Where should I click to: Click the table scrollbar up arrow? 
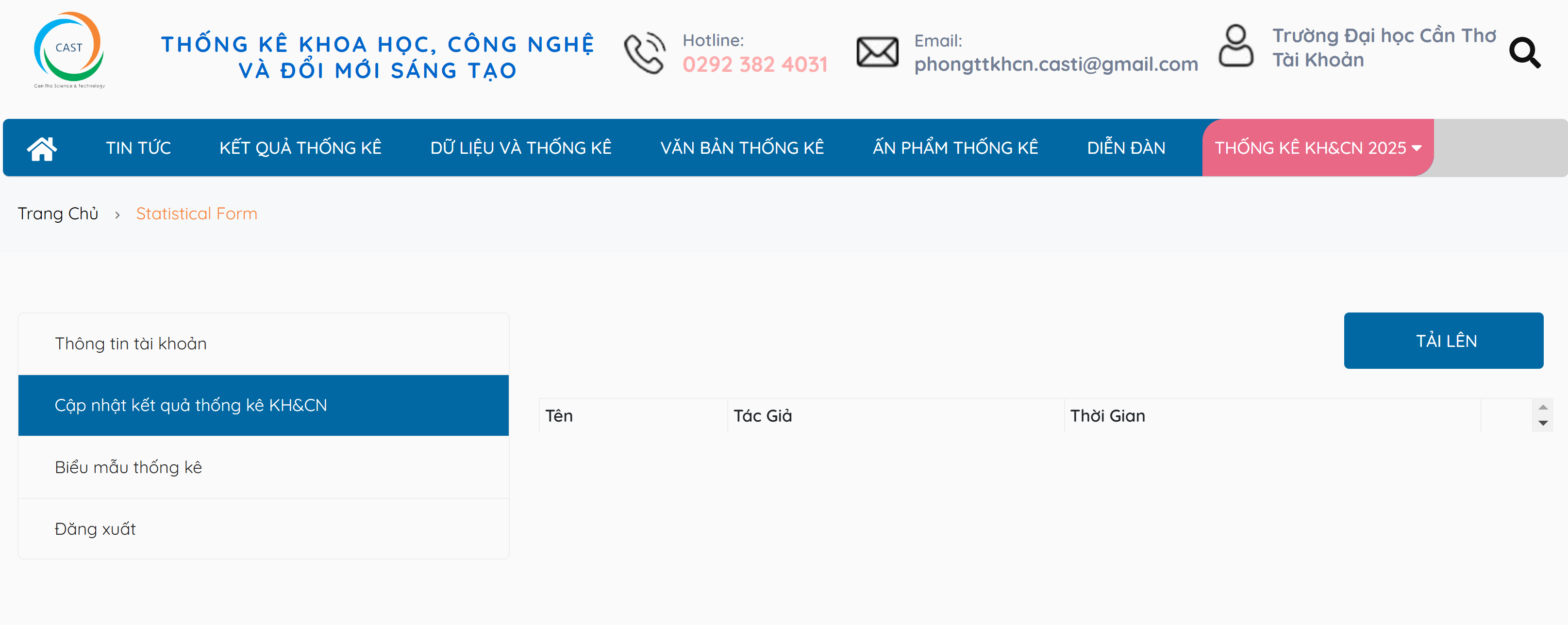coord(1542,407)
